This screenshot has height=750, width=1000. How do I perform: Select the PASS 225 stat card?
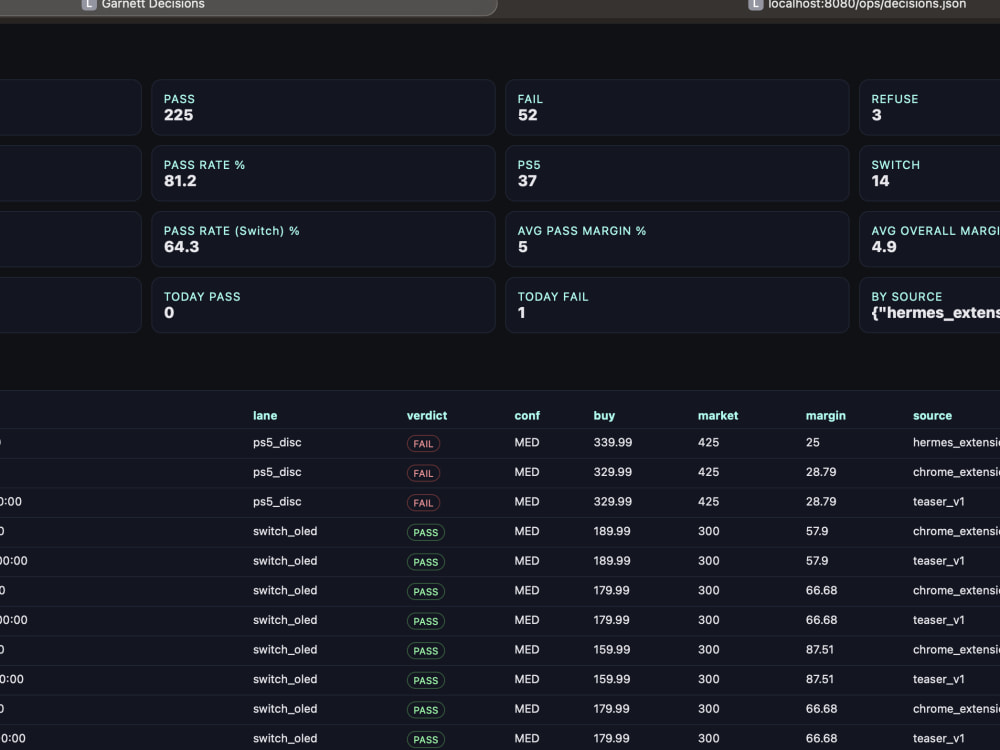[x=323, y=107]
